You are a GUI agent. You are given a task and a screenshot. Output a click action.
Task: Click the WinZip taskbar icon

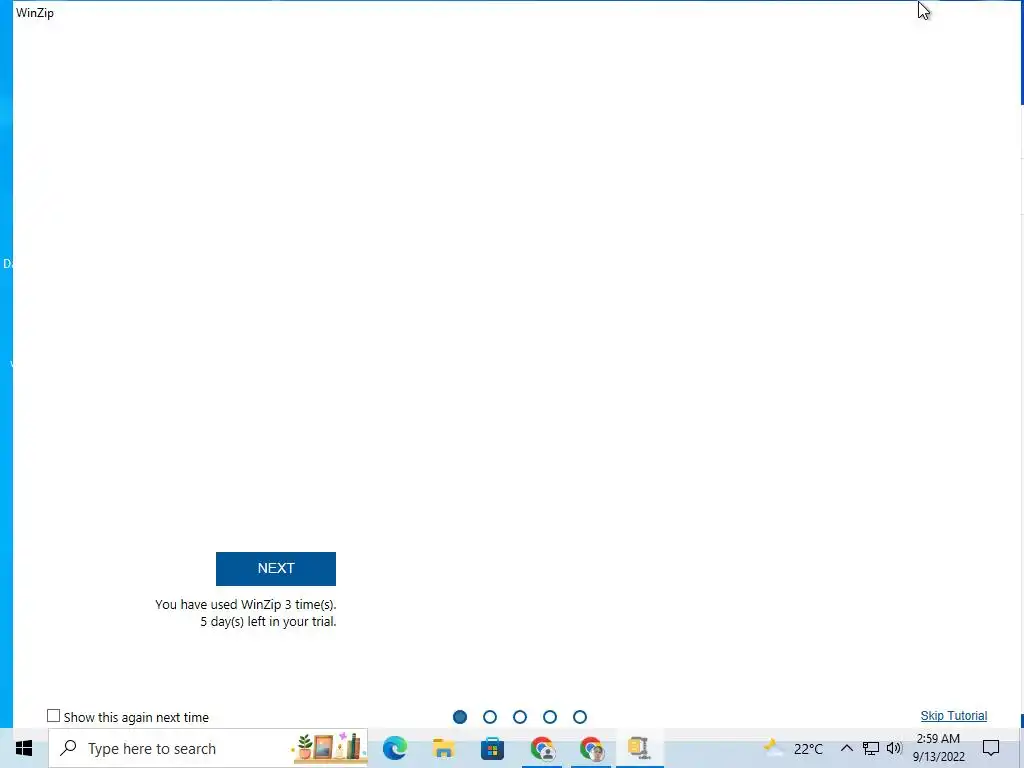(x=639, y=748)
